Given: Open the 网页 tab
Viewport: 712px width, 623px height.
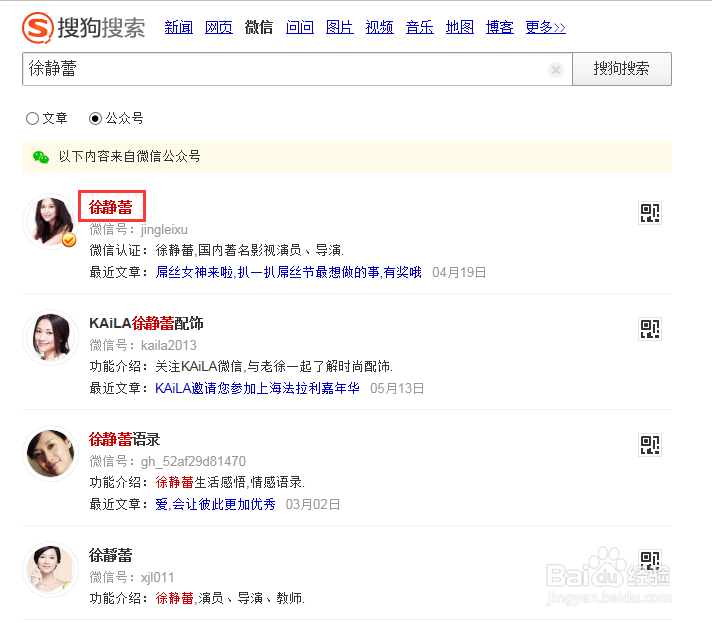Looking at the screenshot, I should (x=218, y=27).
